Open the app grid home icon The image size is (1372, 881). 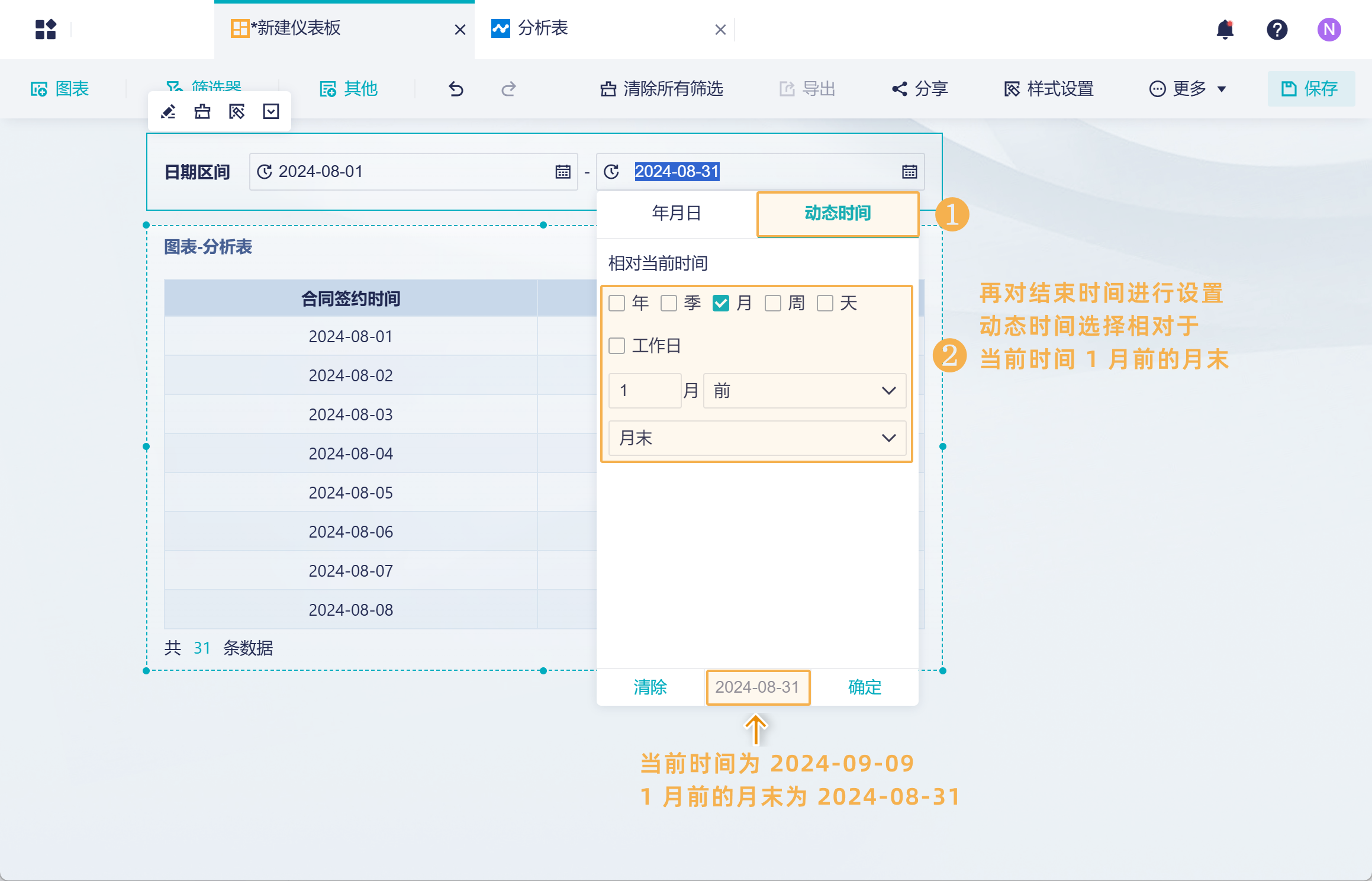(x=46, y=30)
